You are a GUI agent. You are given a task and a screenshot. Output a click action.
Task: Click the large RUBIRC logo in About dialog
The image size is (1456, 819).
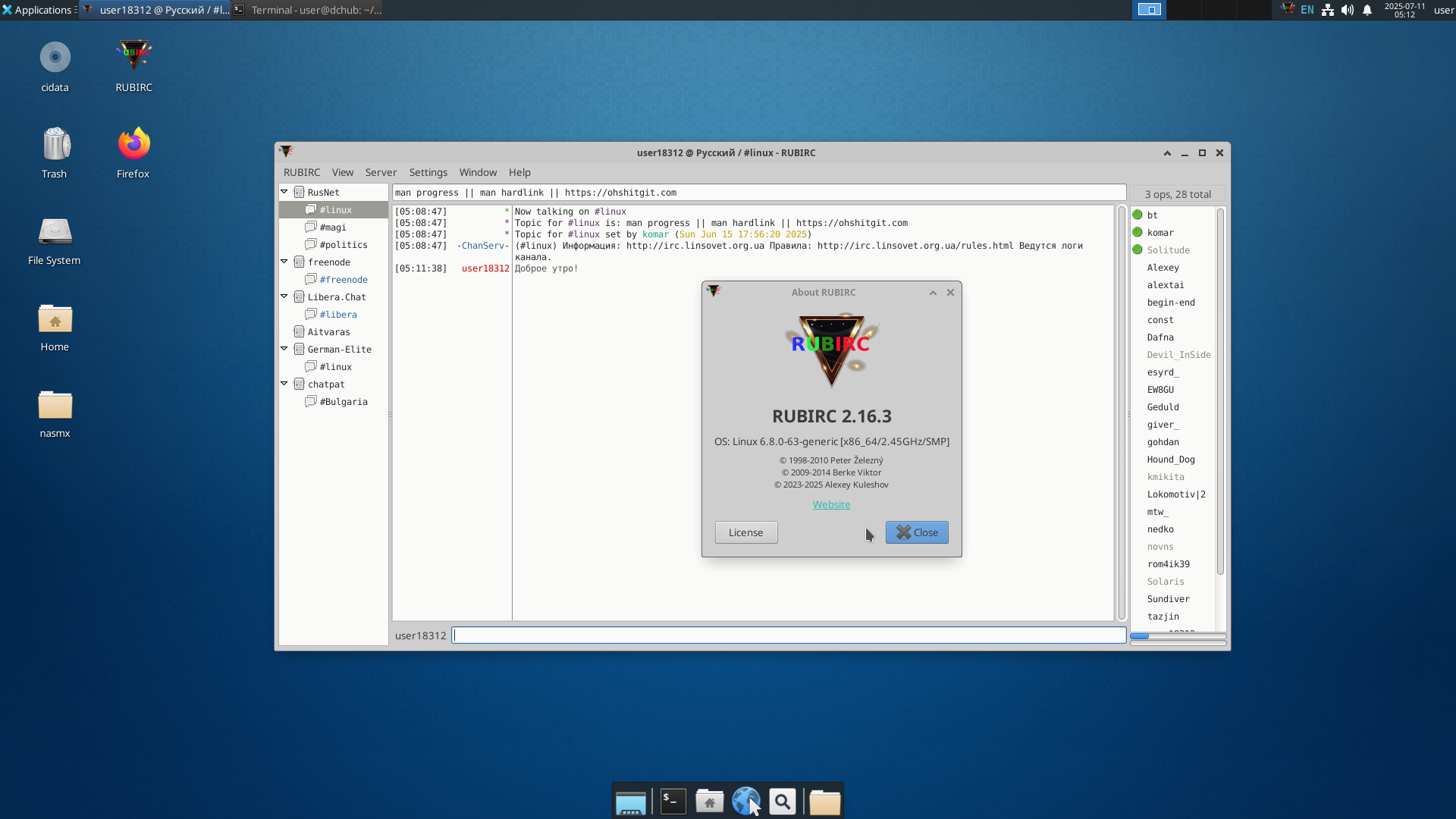[x=831, y=350]
